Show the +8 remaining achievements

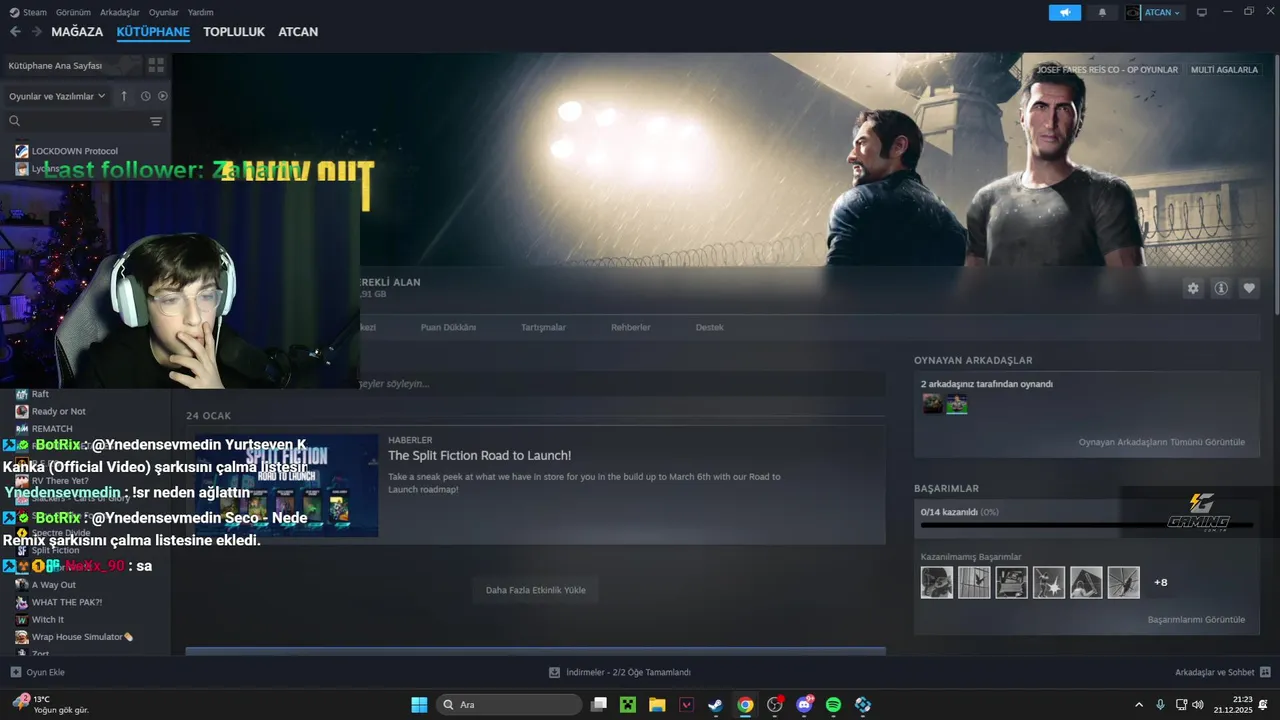pyautogui.click(x=1160, y=582)
